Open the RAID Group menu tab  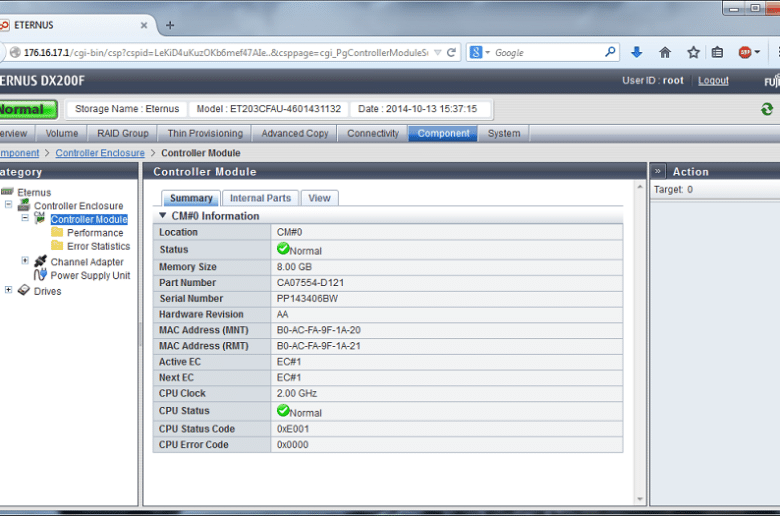coord(122,133)
